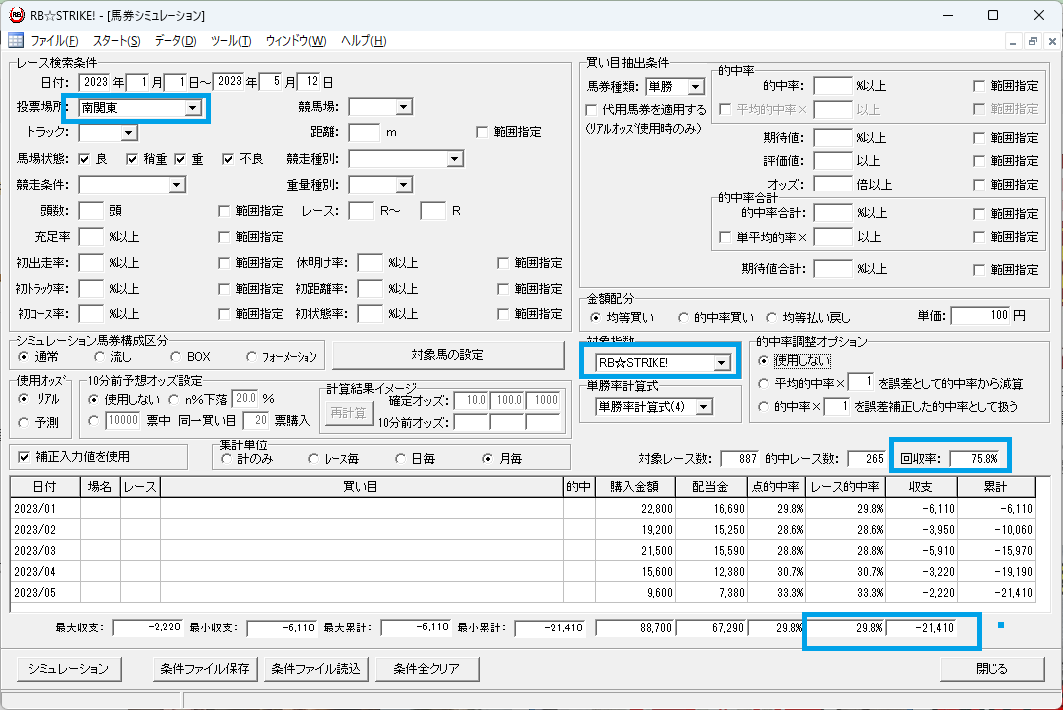
Task: Expand the 競馬場 dropdown
Action: [x=404, y=107]
